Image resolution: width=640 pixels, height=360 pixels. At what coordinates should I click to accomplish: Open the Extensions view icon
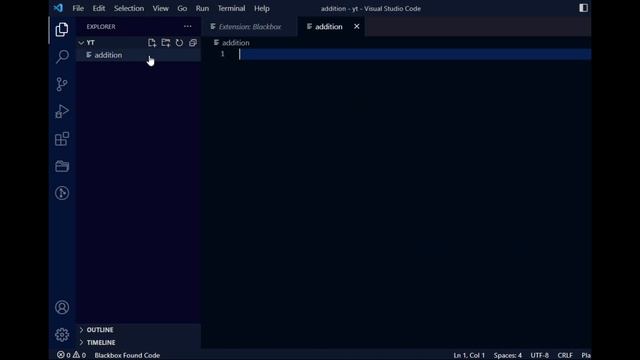[62, 139]
